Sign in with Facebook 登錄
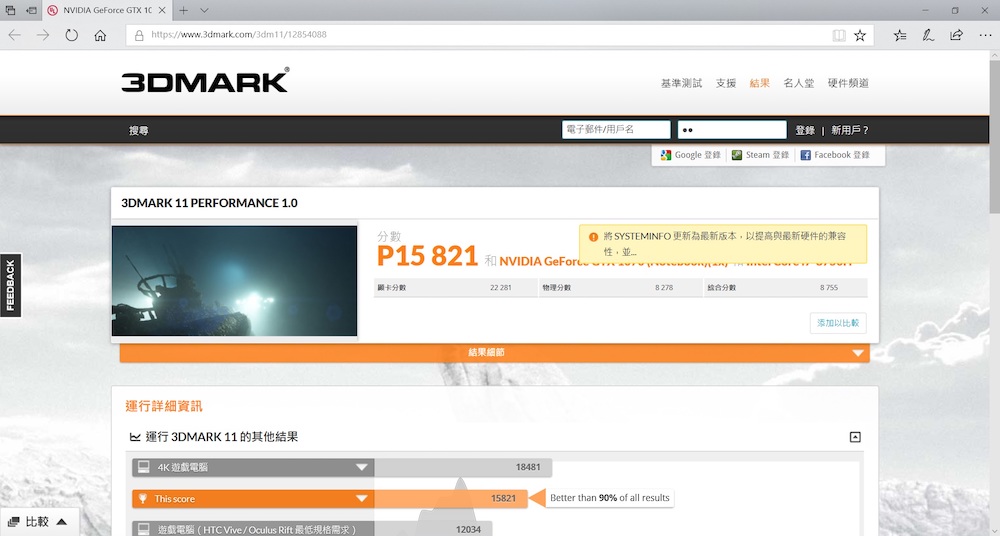The width and height of the screenshot is (1000, 536). click(835, 155)
